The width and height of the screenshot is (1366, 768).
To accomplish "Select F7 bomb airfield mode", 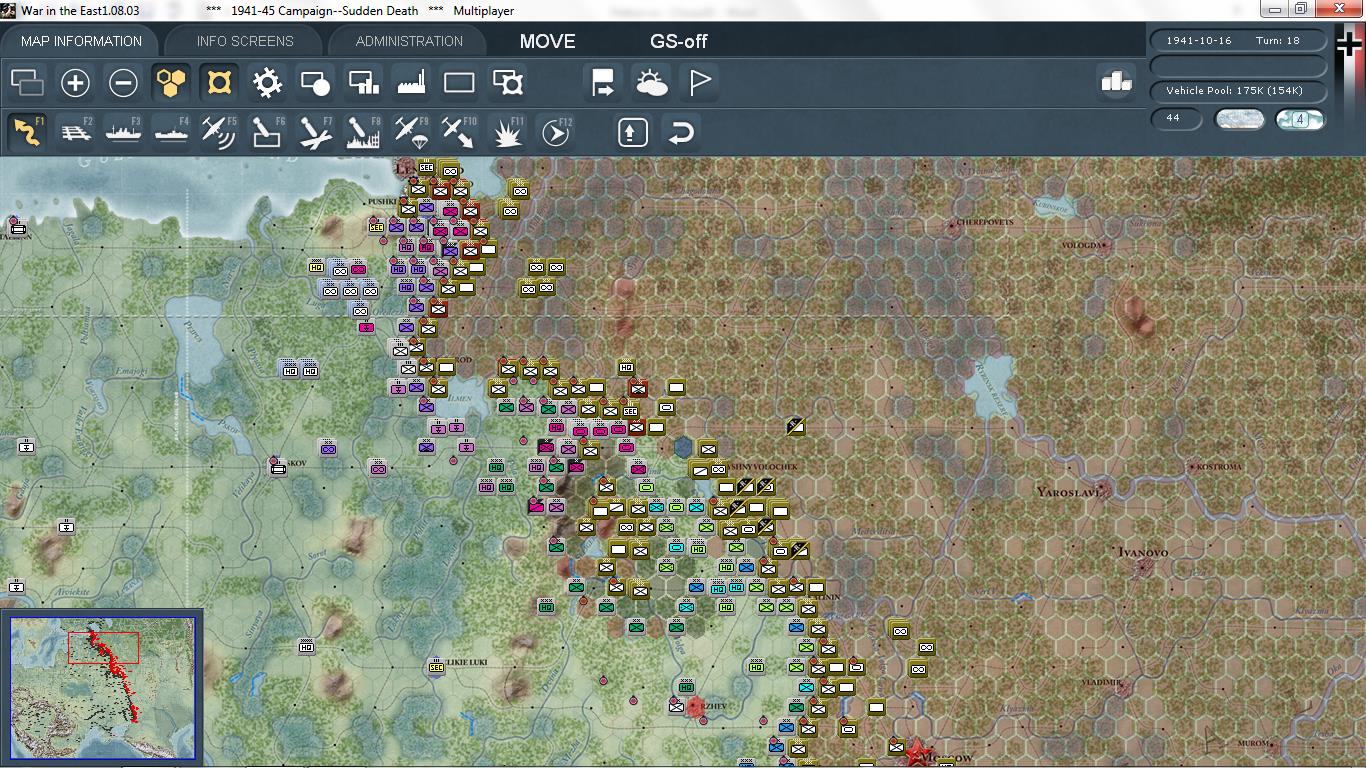I will click(x=315, y=132).
